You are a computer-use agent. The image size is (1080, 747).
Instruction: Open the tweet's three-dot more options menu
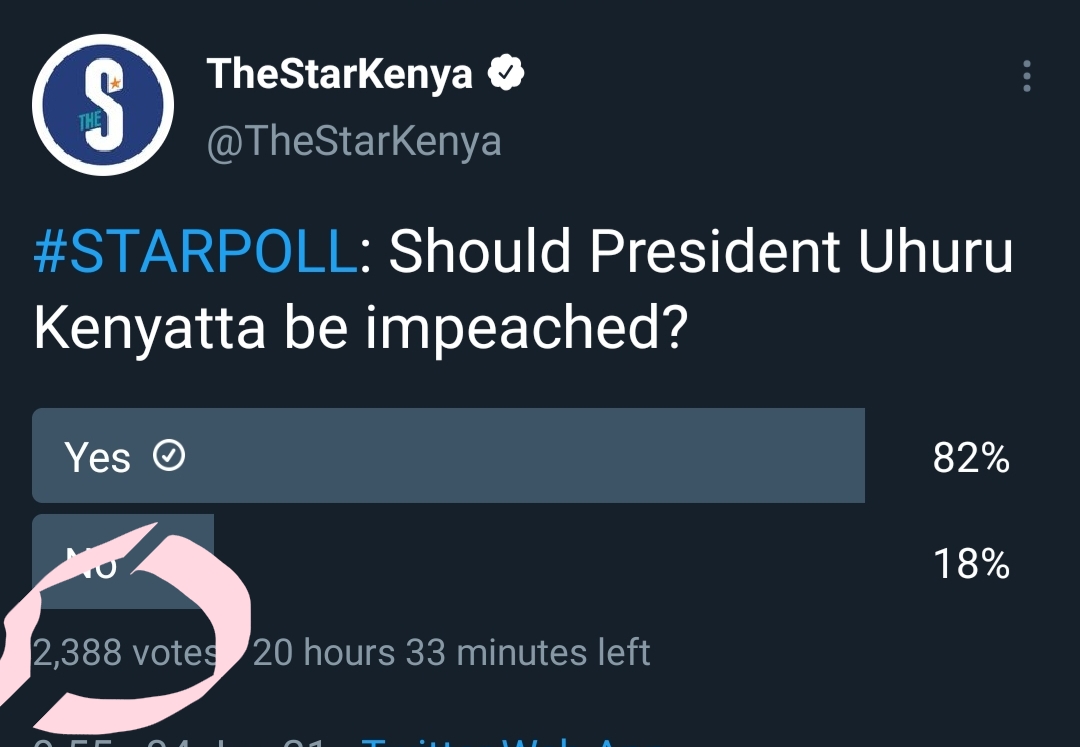pyautogui.click(x=1026, y=76)
